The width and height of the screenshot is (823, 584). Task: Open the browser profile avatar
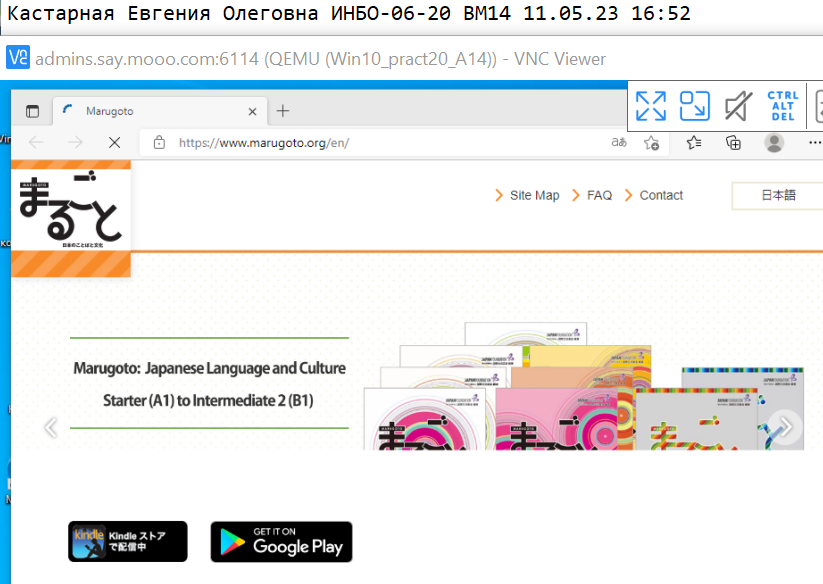click(x=774, y=142)
